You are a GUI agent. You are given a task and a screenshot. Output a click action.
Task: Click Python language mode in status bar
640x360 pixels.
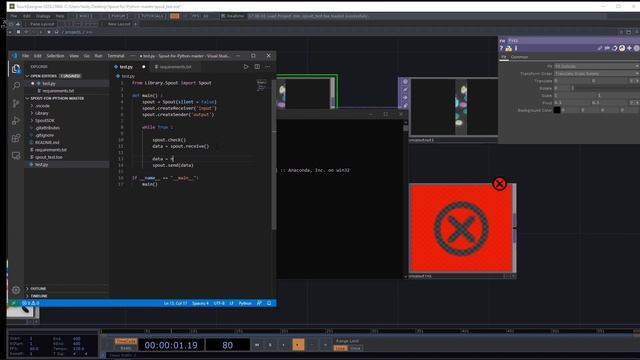(245, 303)
